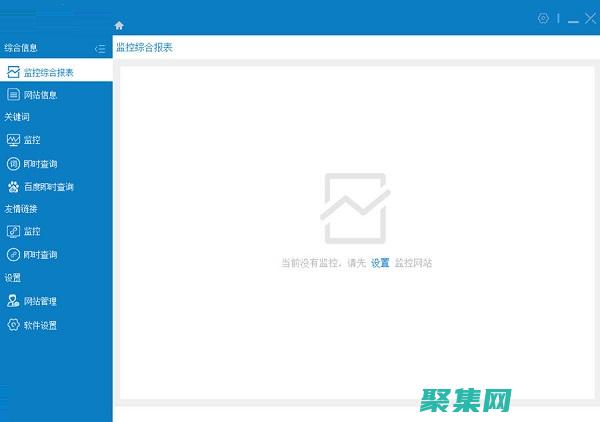This screenshot has height=422, width=600.
Task: Collapse the sidebar using the 综合信息 arrow
Action: coord(99,48)
